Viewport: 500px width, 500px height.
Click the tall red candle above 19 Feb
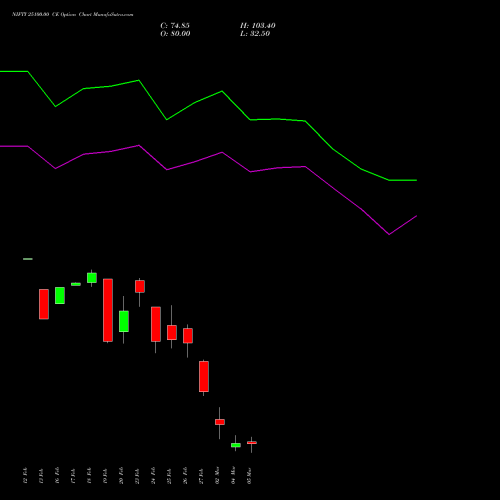(x=108, y=310)
